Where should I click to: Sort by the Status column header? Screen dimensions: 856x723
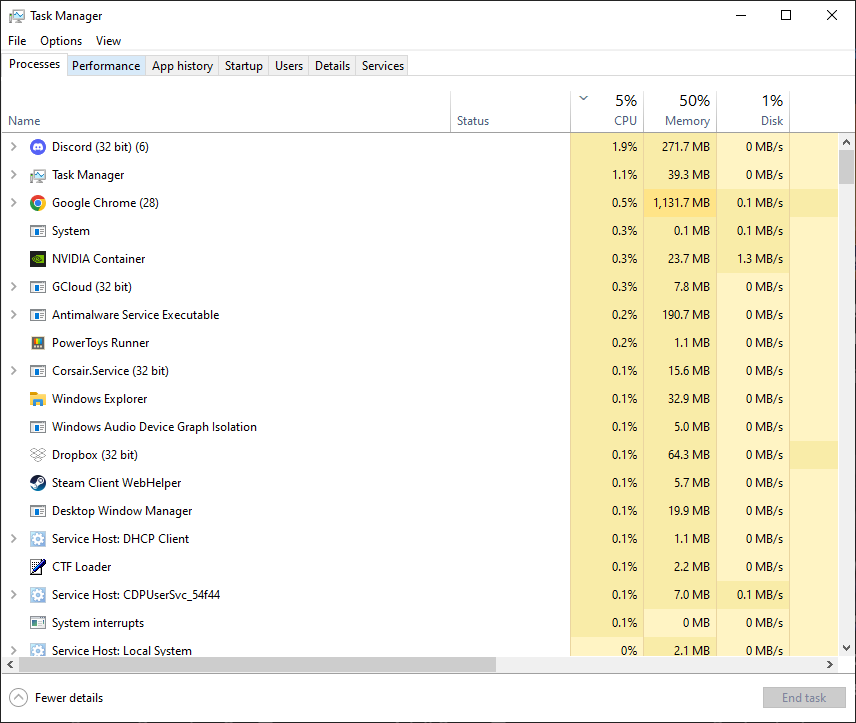(510, 112)
